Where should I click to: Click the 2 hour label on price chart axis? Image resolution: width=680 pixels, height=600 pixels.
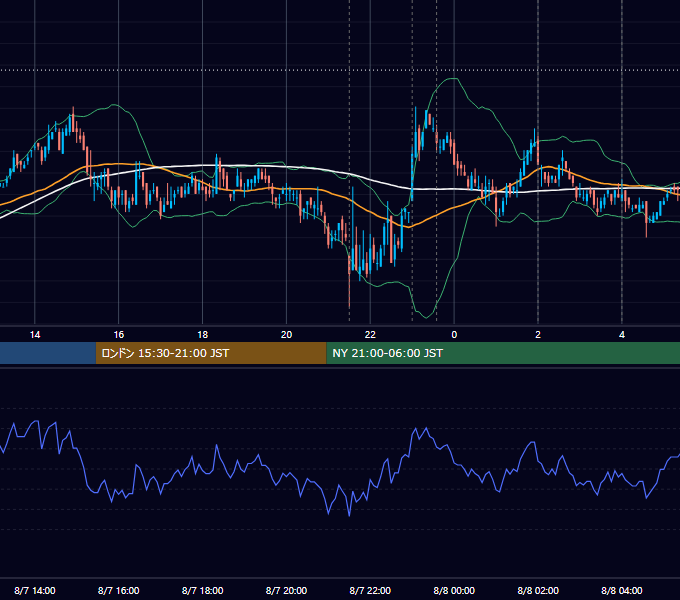coord(538,335)
